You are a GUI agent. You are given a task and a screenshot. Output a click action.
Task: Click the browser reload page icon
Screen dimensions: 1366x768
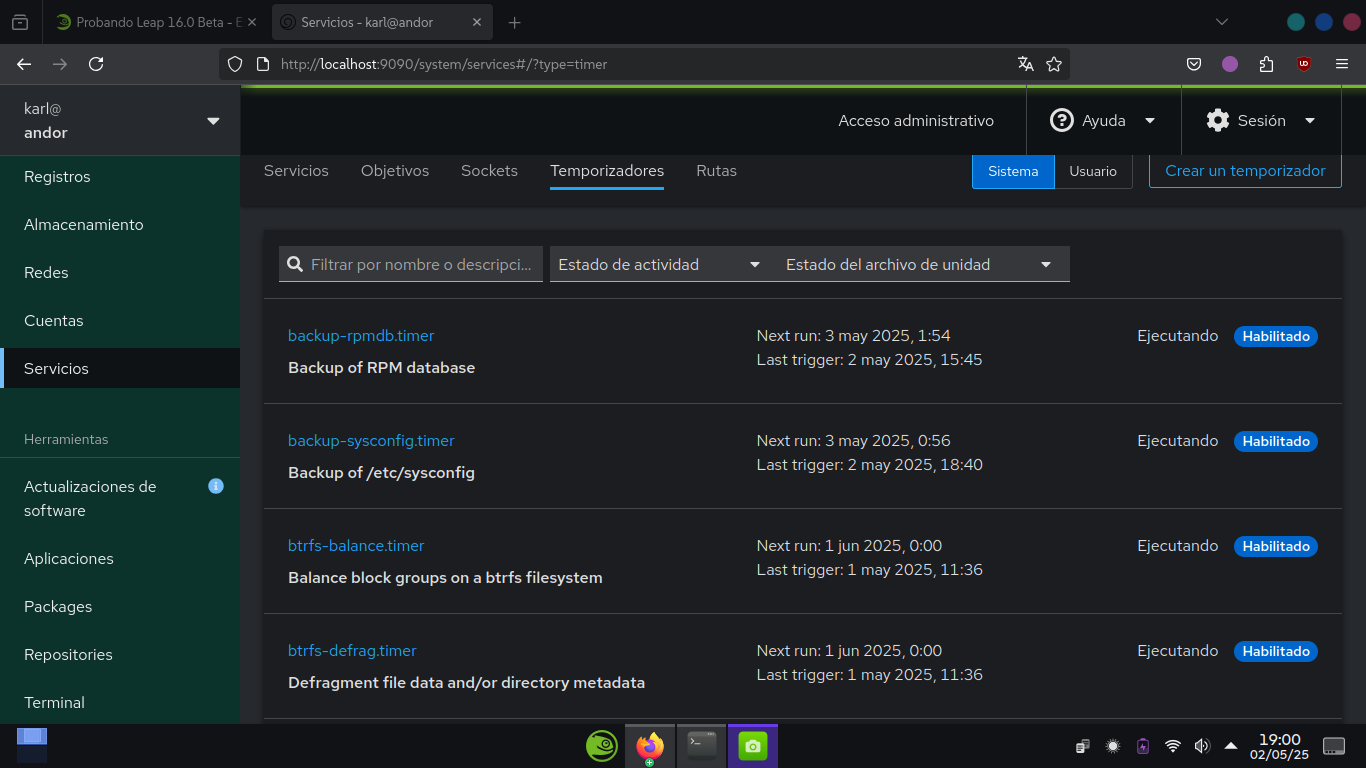coord(96,64)
